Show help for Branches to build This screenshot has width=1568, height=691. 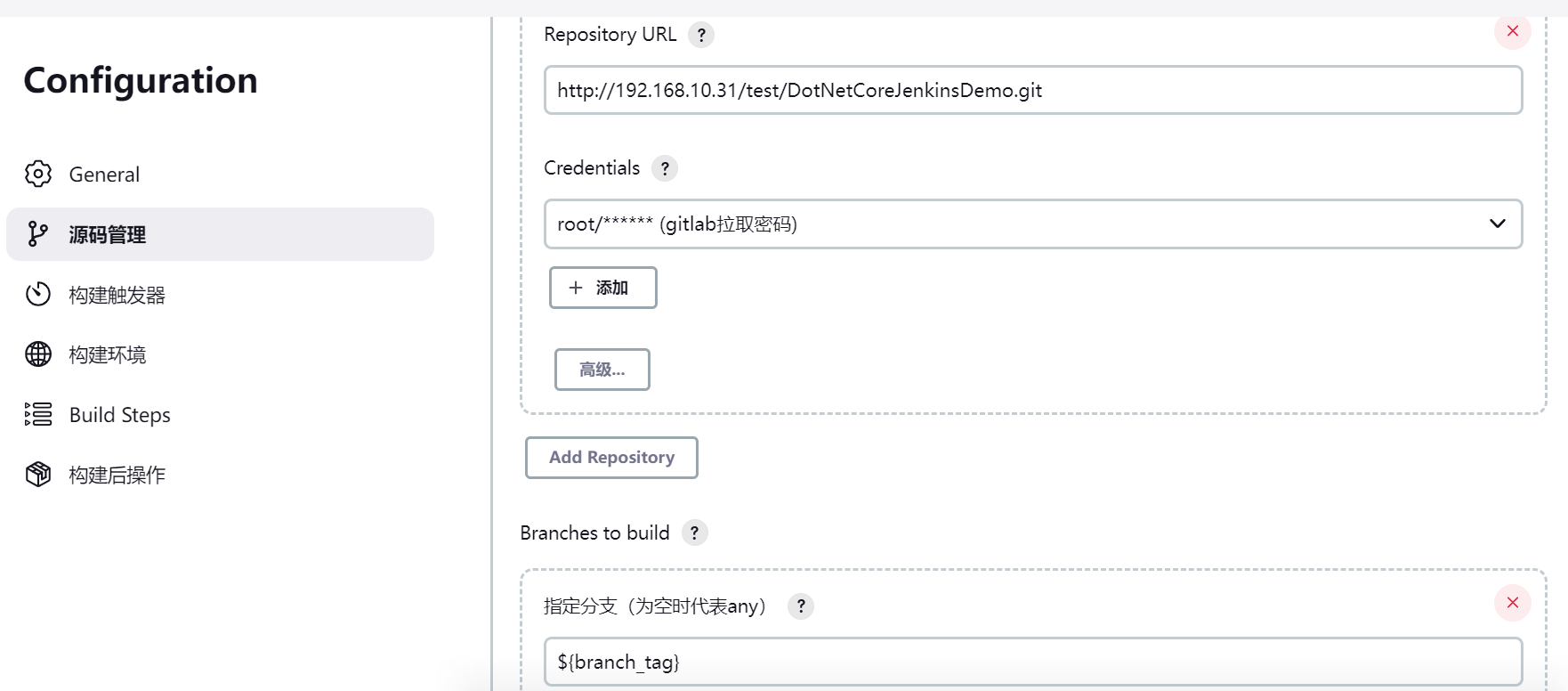[x=694, y=532]
